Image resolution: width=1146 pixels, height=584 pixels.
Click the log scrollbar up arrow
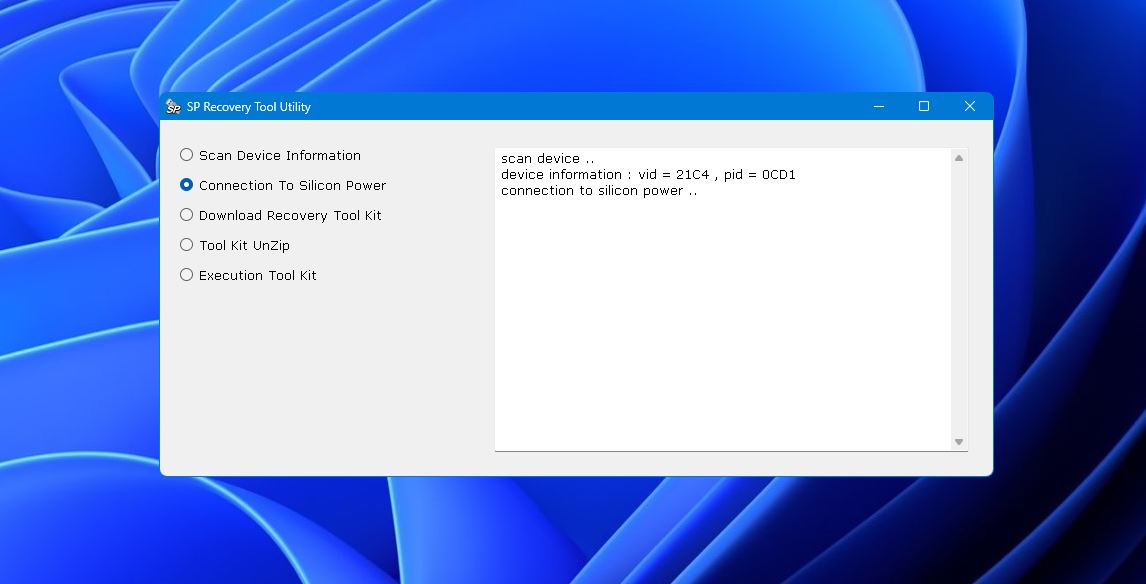pos(959,158)
